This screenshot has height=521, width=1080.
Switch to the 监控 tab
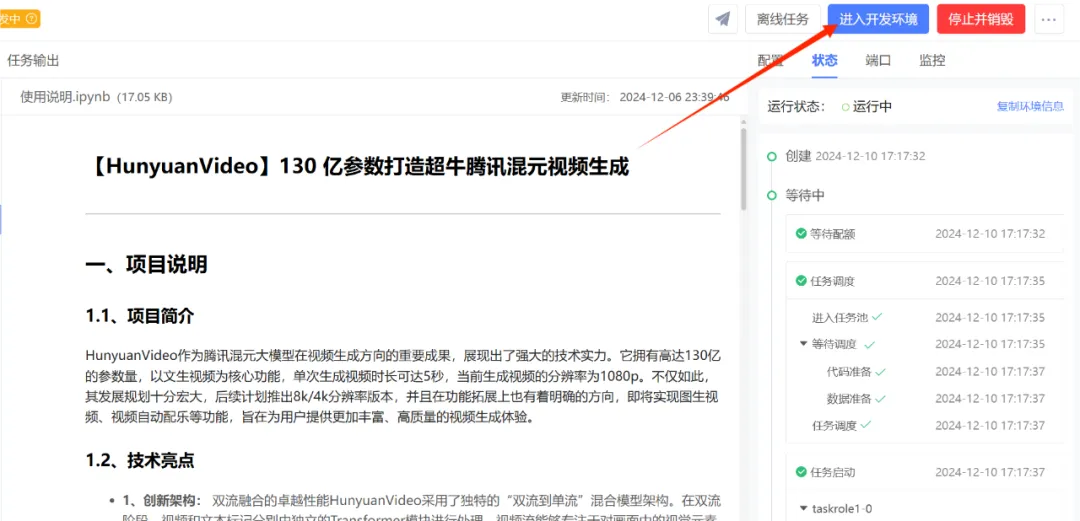(x=932, y=61)
